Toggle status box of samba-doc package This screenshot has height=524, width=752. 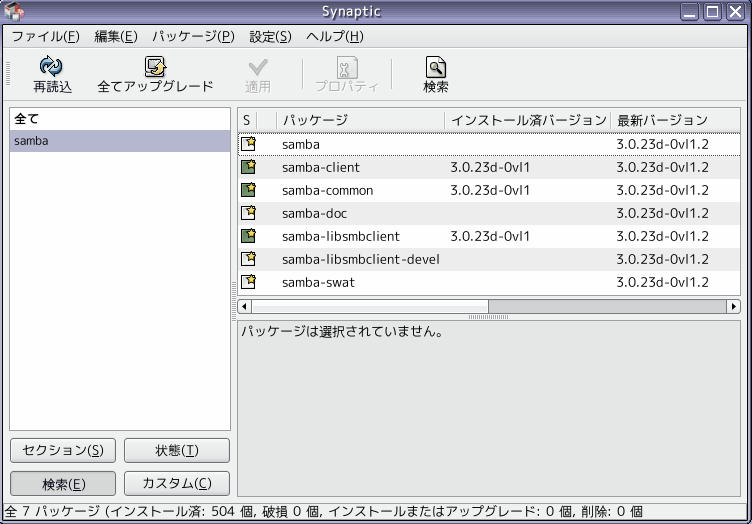click(x=248, y=212)
